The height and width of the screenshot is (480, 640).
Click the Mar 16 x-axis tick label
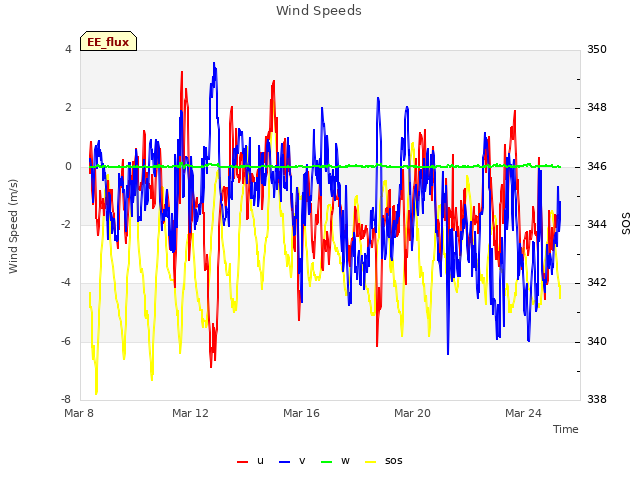[x=301, y=413]
